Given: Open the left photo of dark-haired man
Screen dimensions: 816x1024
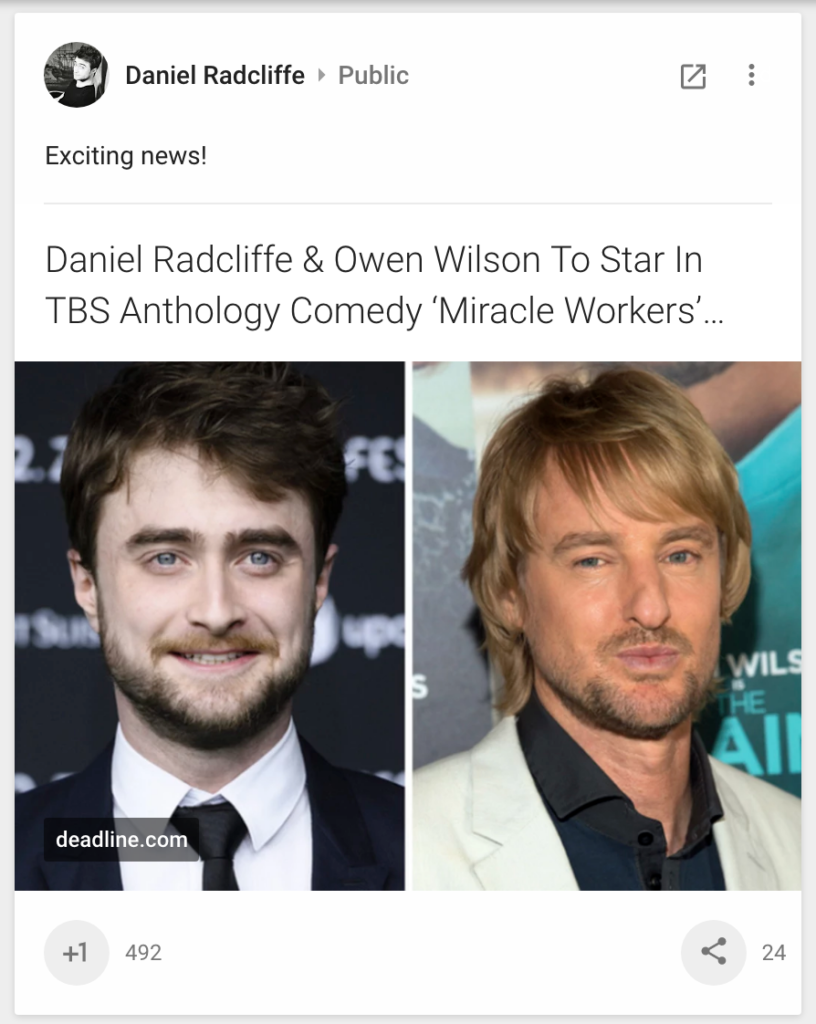Looking at the screenshot, I should pos(210,626).
